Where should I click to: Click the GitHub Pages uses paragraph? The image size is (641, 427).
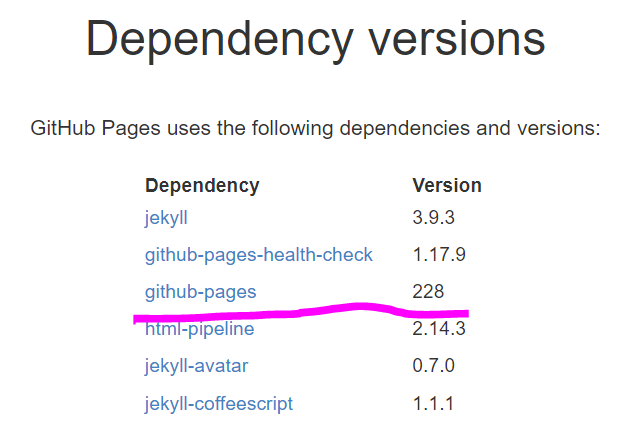click(x=316, y=128)
